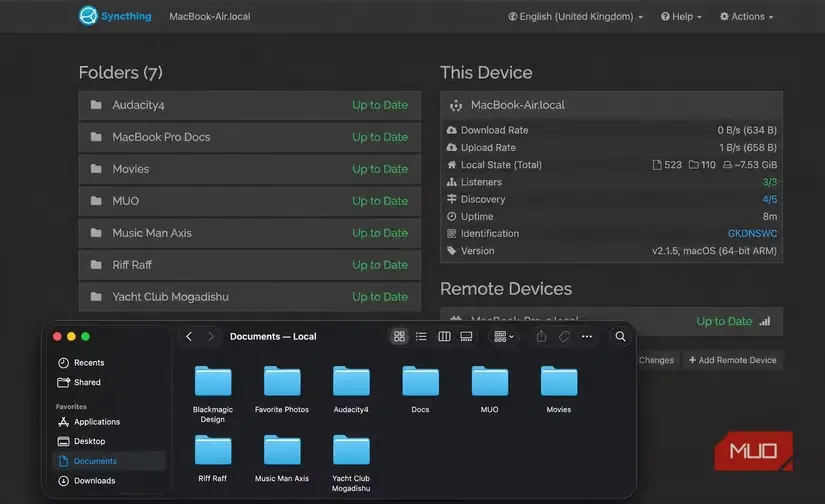Viewport: 825px width, 504px height.
Task: Select the Docs folder in Finder
Action: point(420,381)
